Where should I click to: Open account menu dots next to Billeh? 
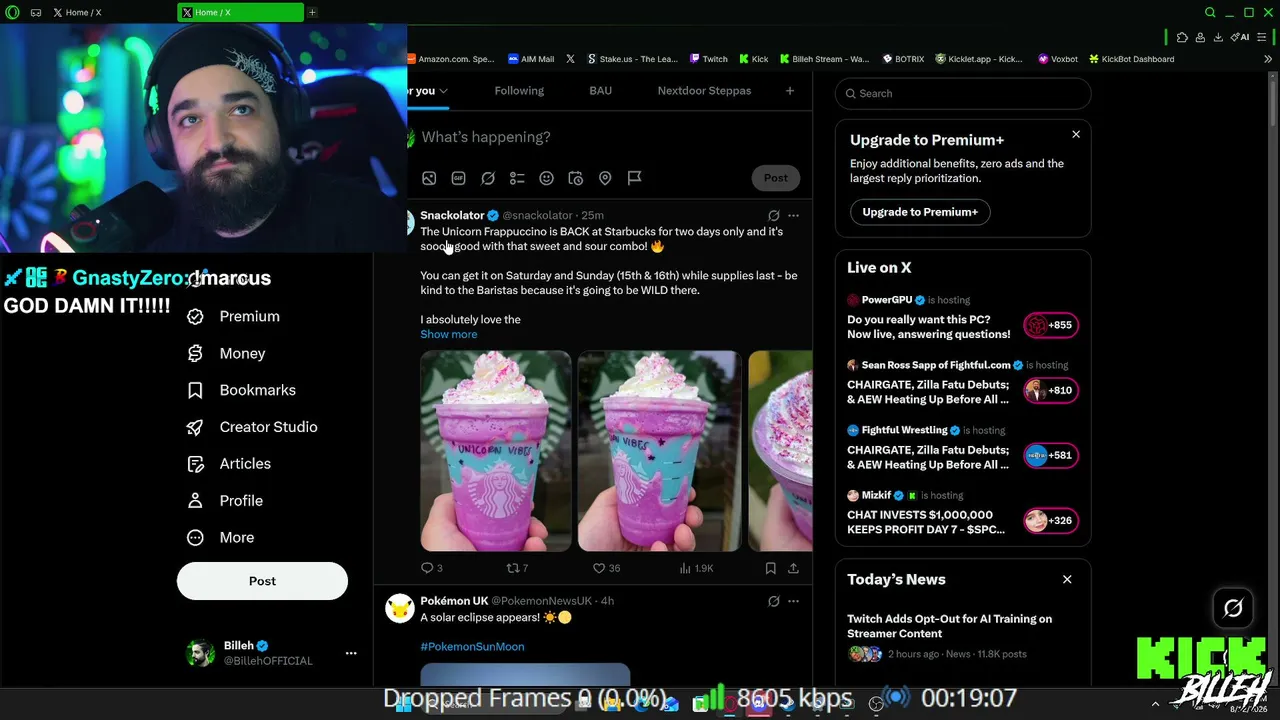tap(351, 653)
